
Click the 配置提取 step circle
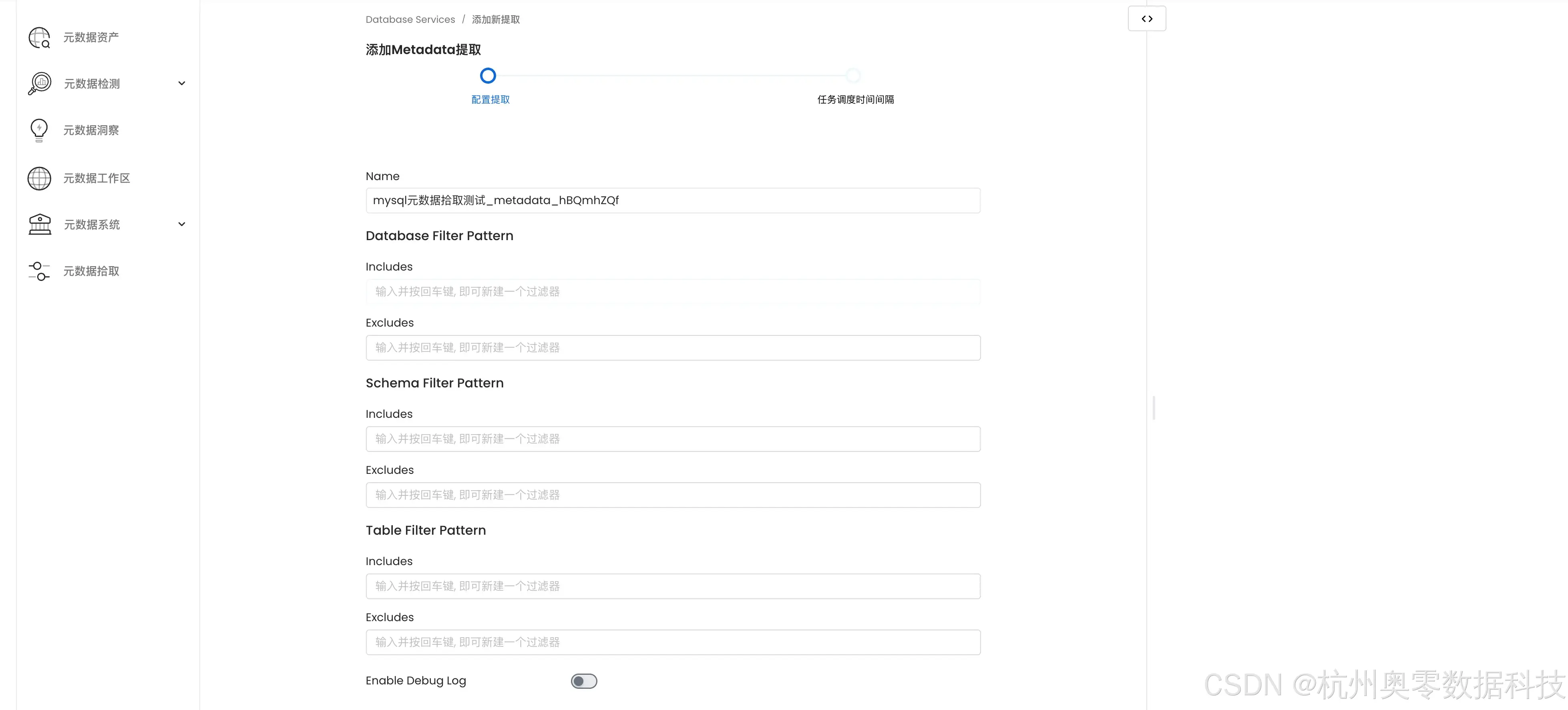(488, 76)
